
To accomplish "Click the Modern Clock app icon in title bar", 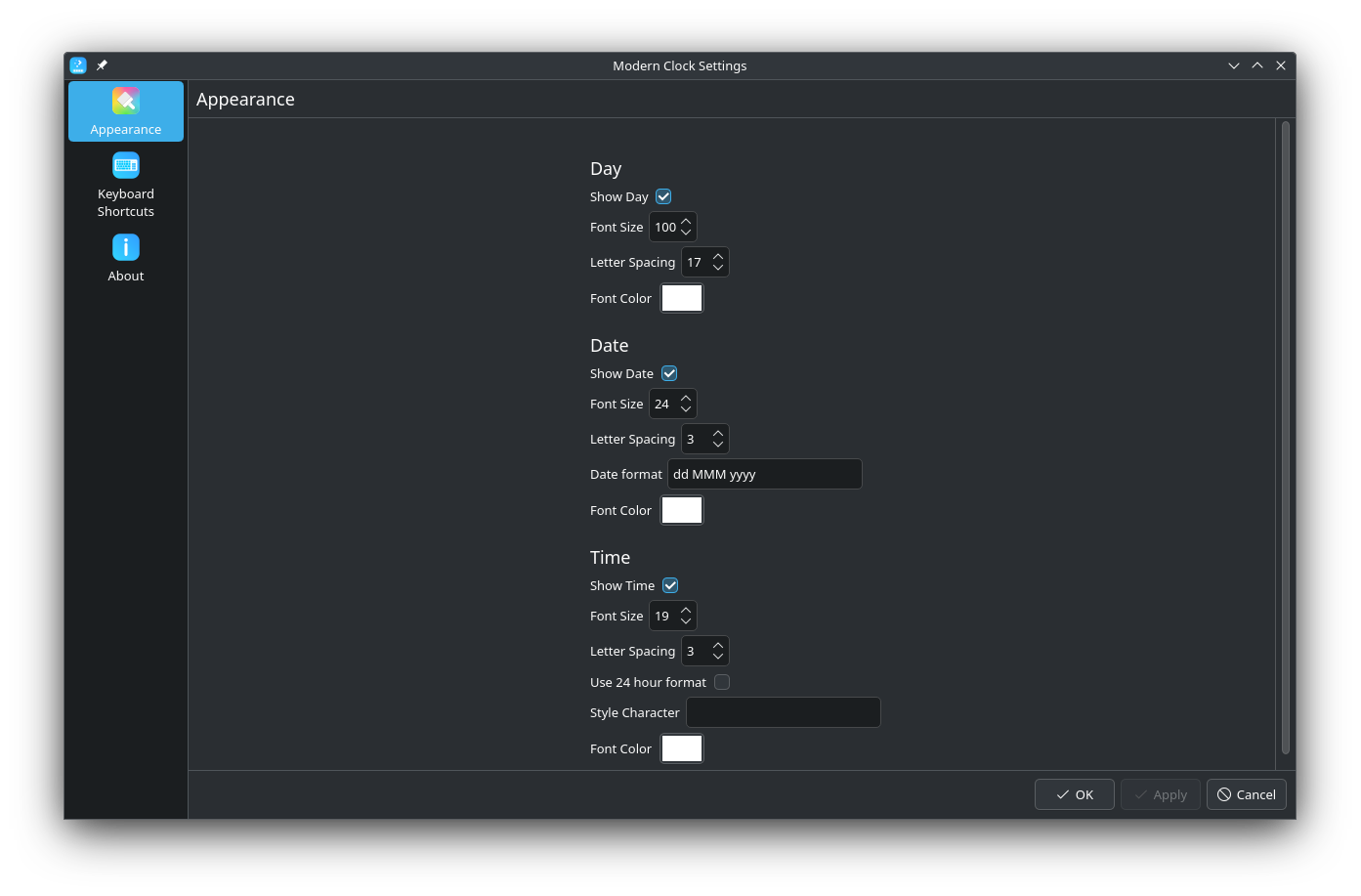I will tap(78, 65).
